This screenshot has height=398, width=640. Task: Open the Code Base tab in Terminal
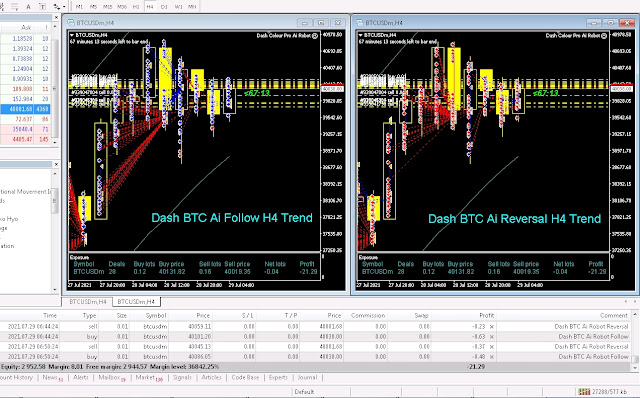[245, 378]
